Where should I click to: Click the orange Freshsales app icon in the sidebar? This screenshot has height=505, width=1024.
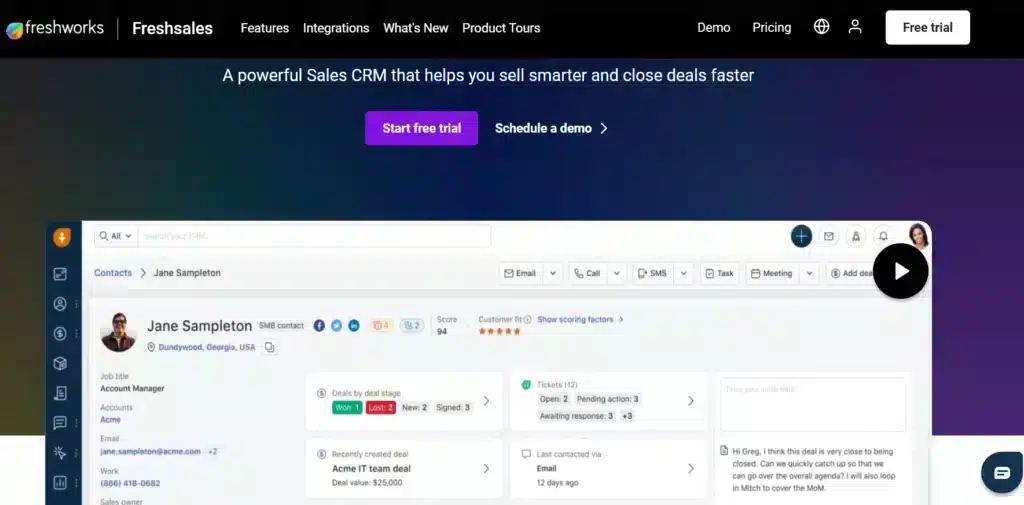(x=61, y=237)
